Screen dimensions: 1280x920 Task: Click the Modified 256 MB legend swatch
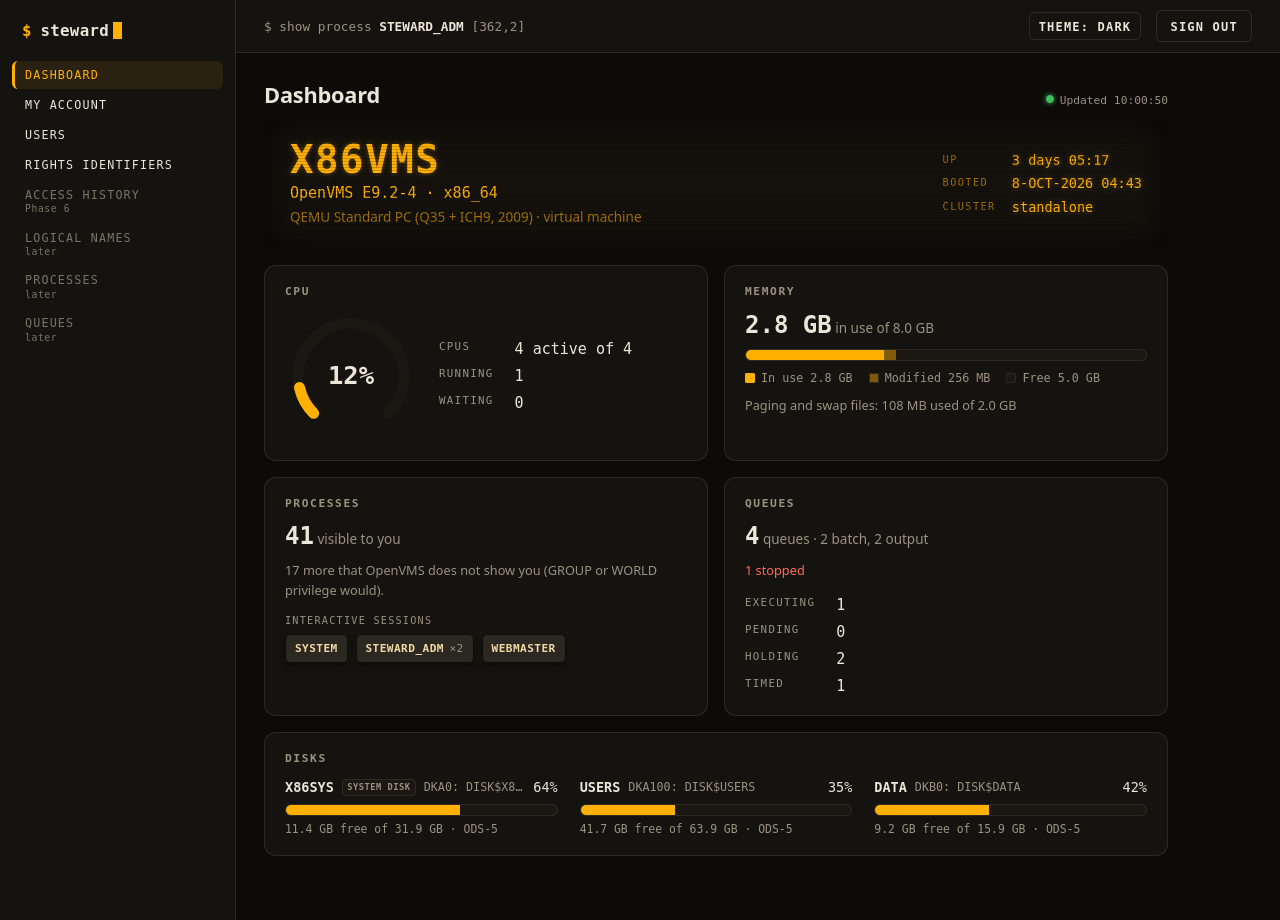pyautogui.click(x=874, y=378)
